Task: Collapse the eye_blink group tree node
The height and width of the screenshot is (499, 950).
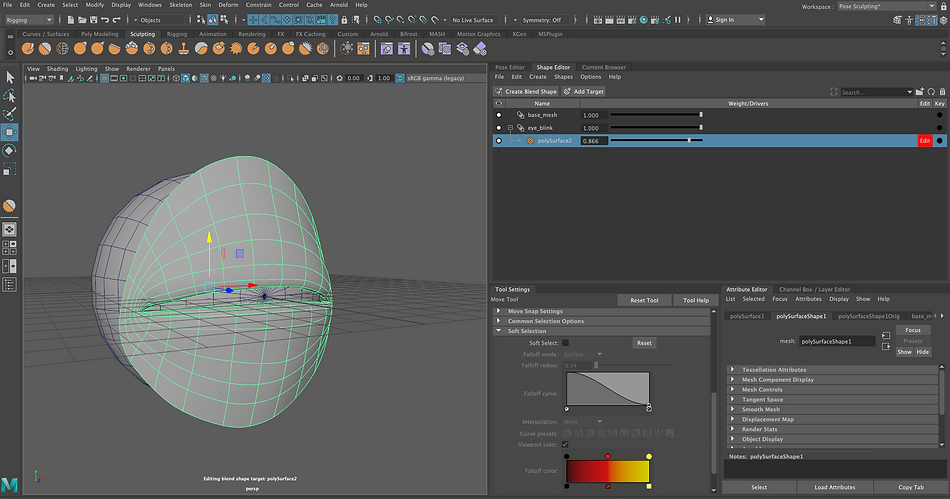Action: [510, 128]
